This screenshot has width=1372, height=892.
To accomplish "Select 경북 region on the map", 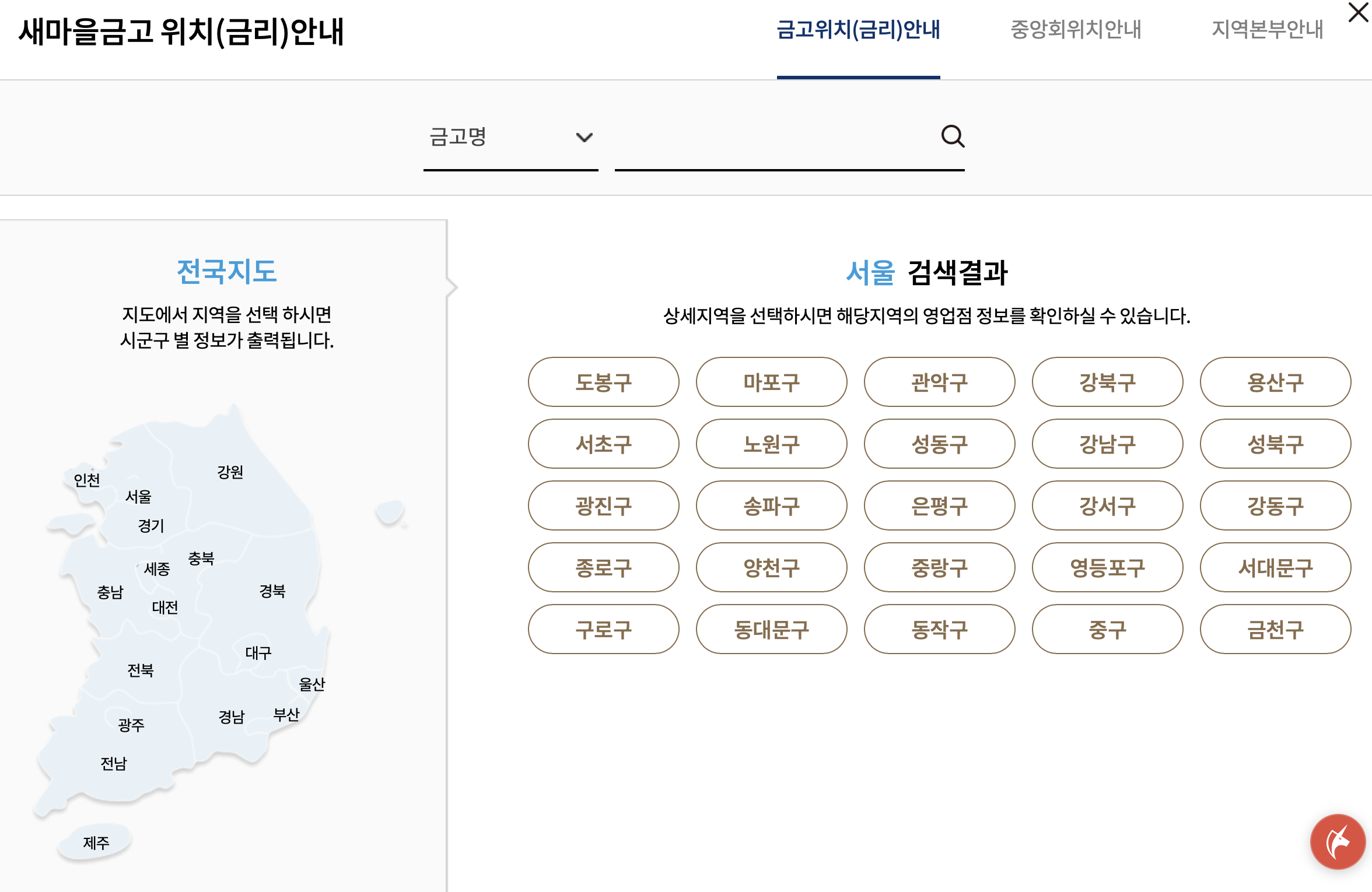I will (272, 591).
